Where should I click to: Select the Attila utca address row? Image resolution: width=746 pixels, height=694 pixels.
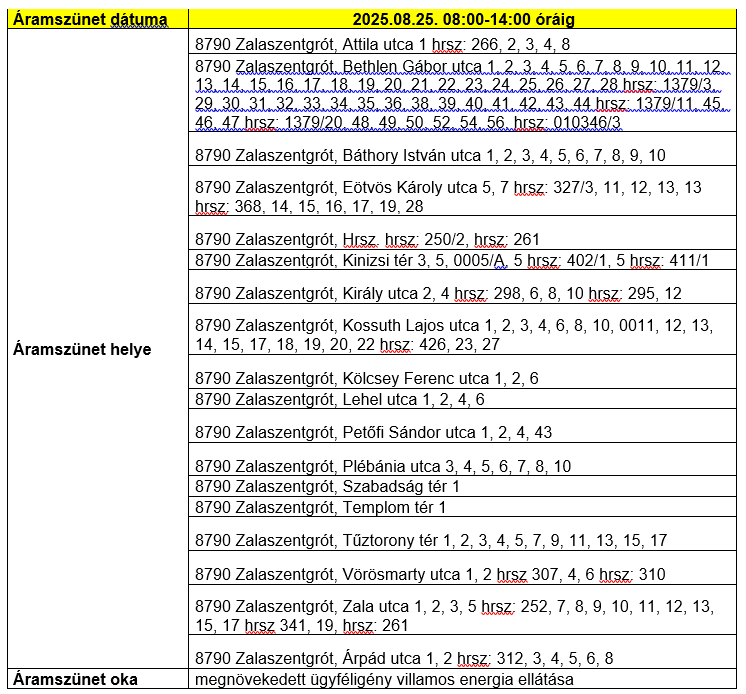click(x=462, y=42)
